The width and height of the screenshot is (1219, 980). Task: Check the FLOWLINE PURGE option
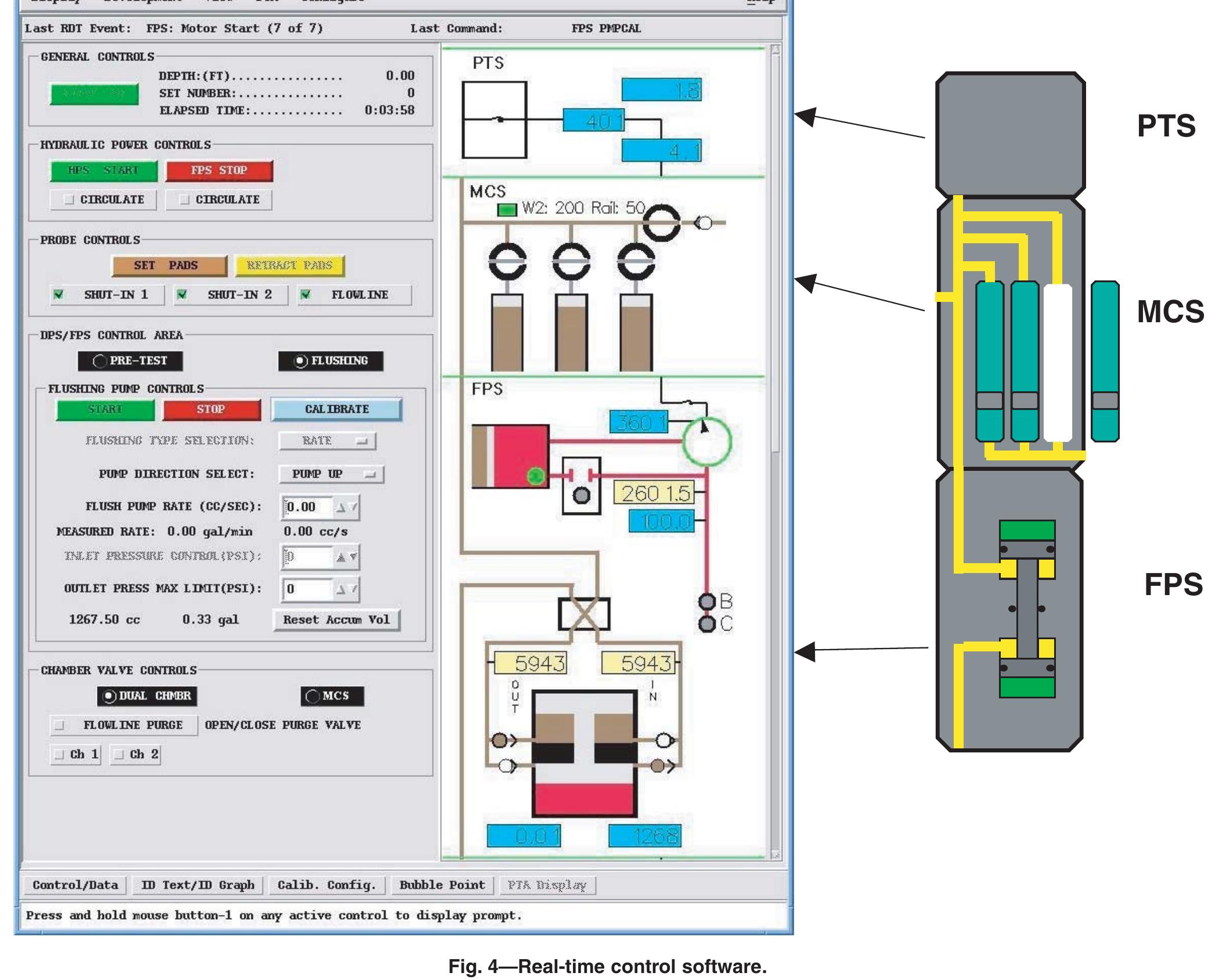(59, 725)
